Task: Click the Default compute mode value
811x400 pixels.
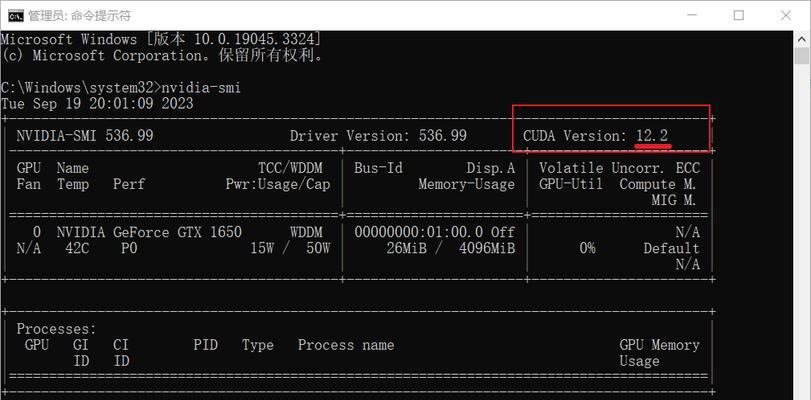Action: [671, 248]
